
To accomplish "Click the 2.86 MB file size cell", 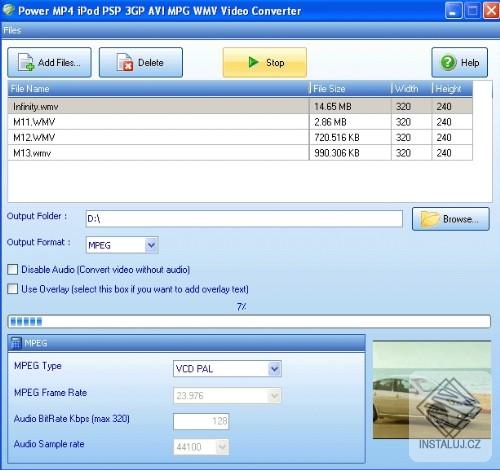I will pyautogui.click(x=350, y=122).
